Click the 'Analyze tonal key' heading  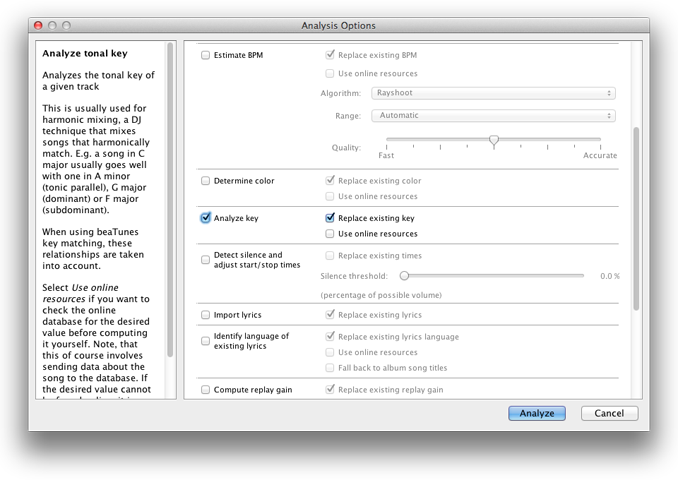(85, 53)
